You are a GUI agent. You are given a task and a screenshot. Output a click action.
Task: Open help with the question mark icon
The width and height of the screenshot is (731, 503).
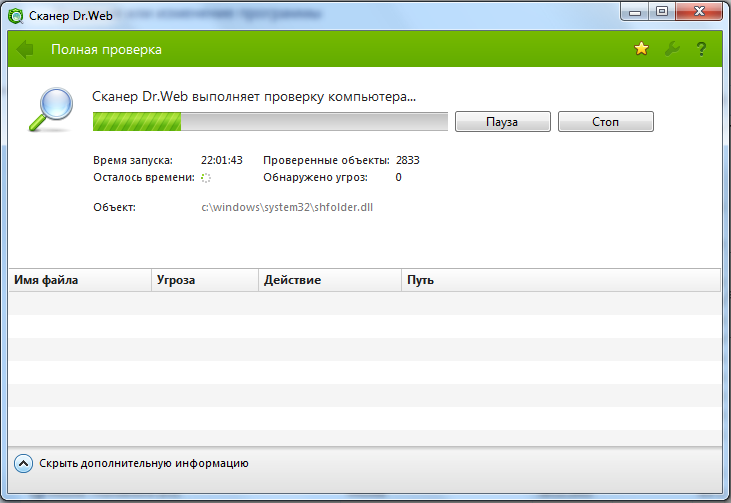[x=702, y=50]
